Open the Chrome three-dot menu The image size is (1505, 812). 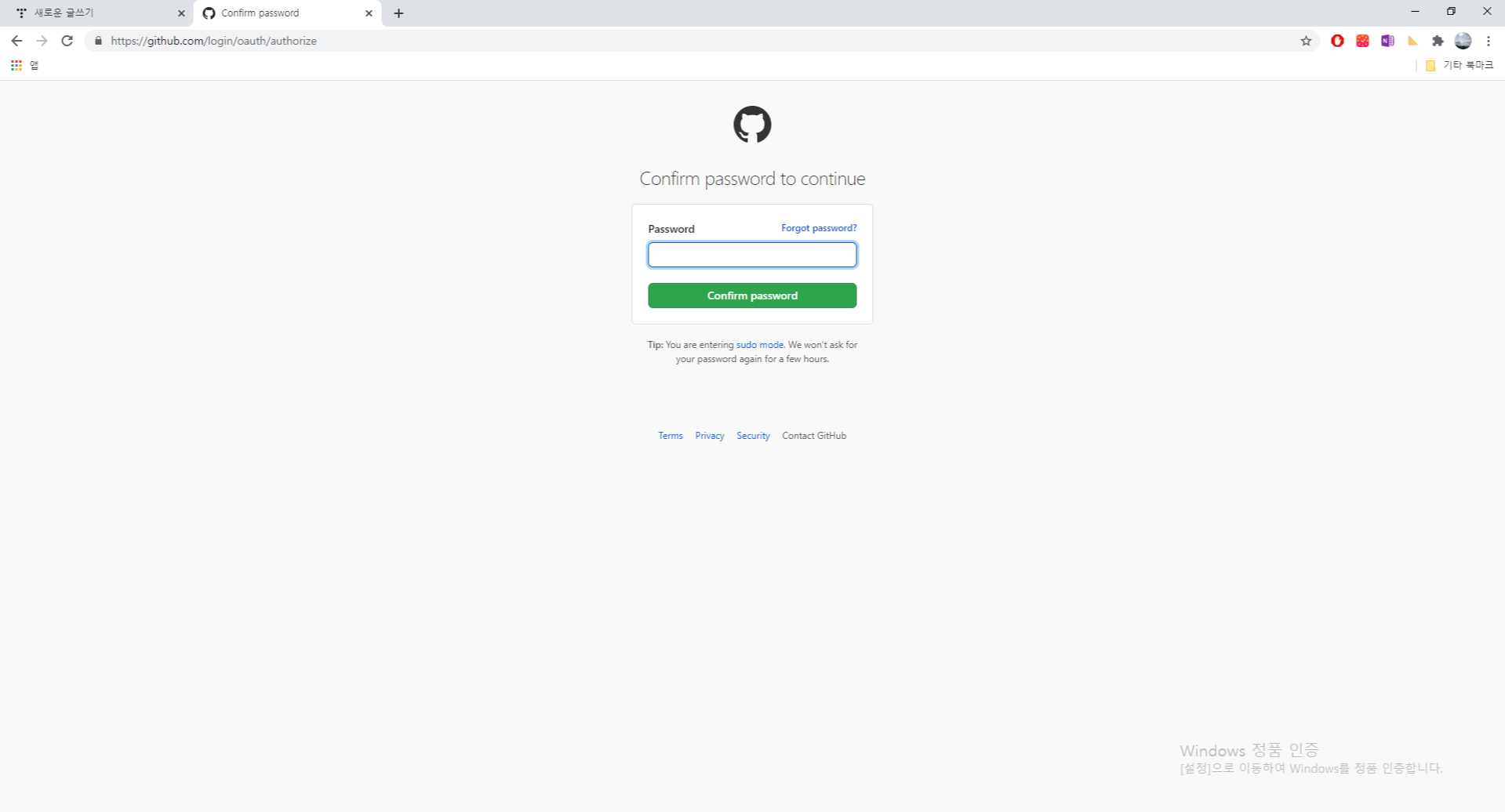click(x=1488, y=41)
